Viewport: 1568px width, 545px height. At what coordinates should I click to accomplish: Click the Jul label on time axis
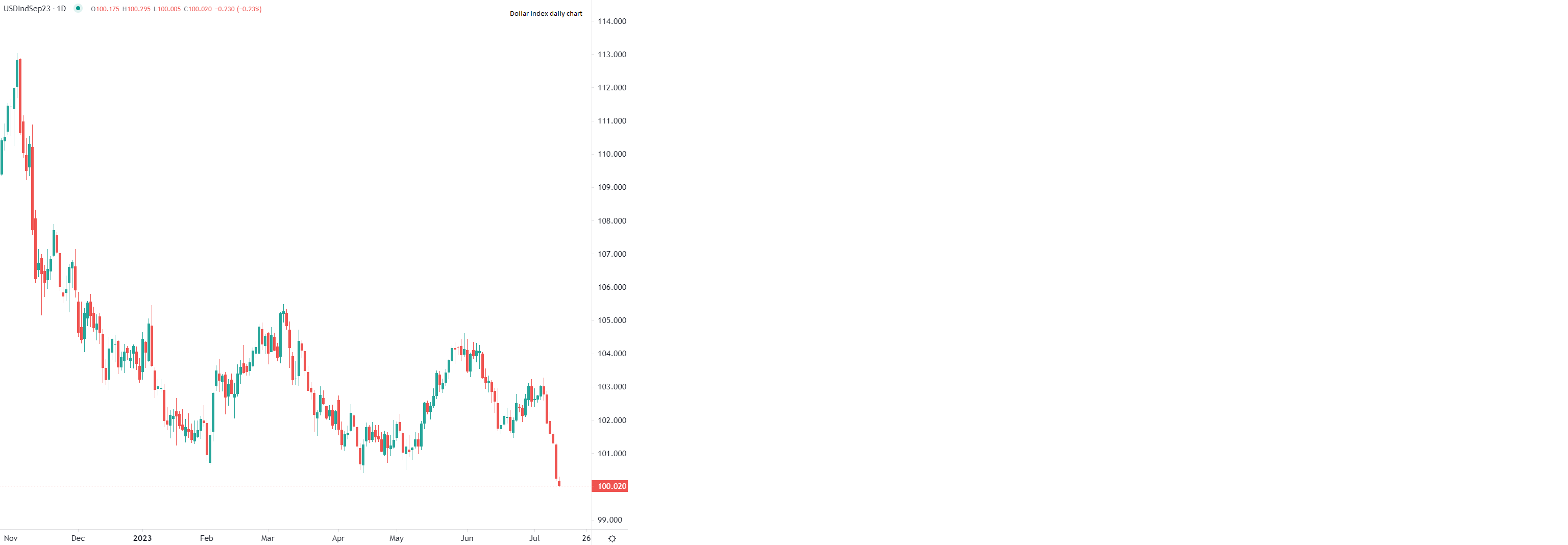pyautogui.click(x=534, y=538)
